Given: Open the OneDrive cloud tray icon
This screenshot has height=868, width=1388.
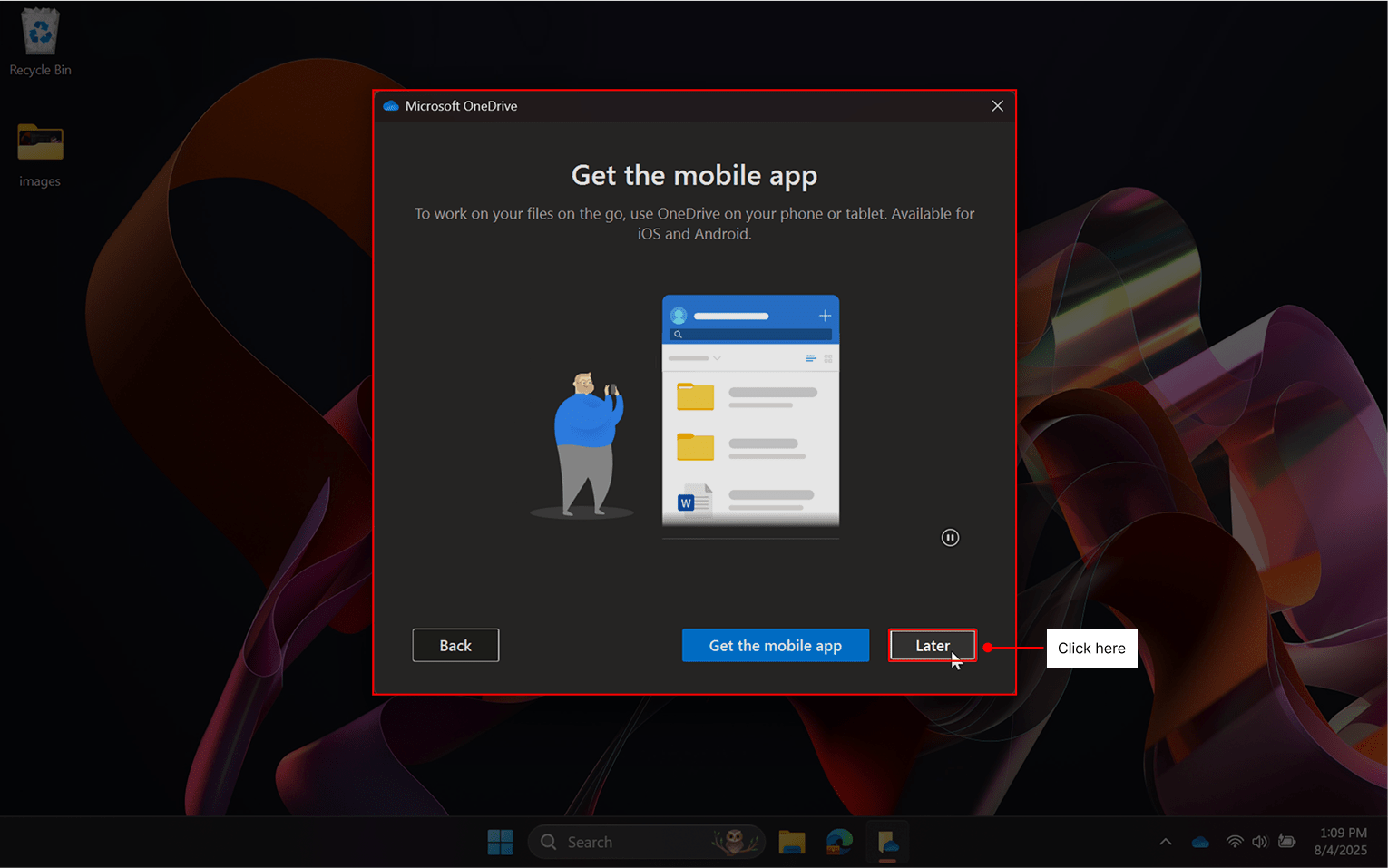Looking at the screenshot, I should 1200,843.
